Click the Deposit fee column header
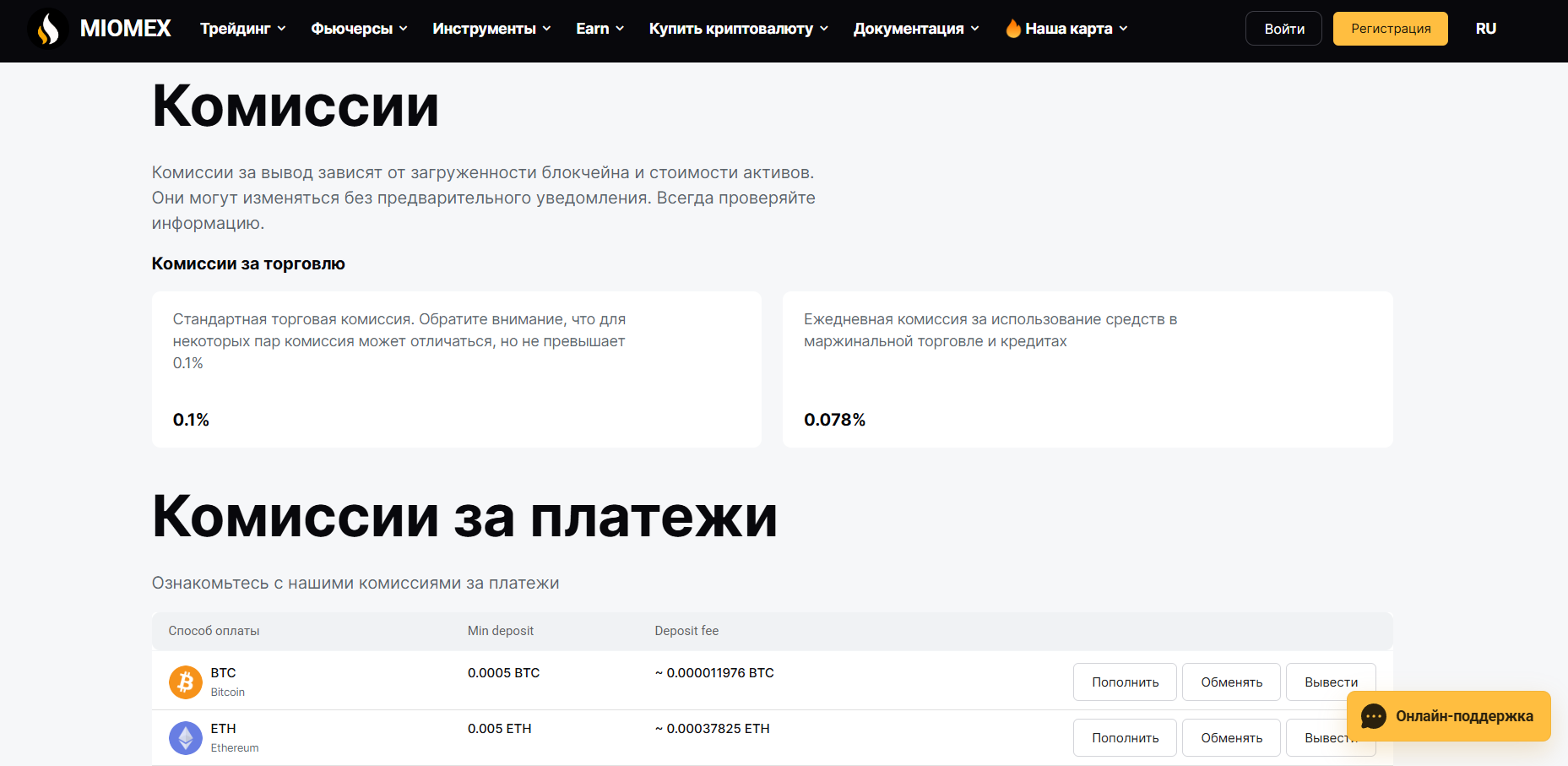 click(686, 631)
